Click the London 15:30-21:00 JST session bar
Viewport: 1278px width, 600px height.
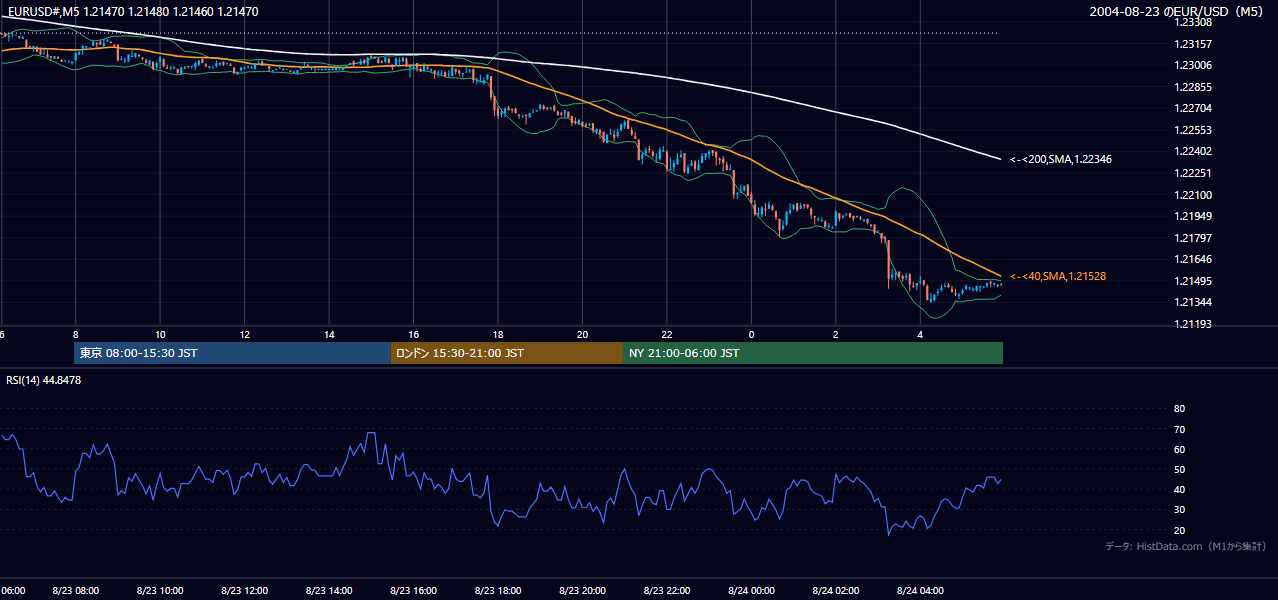[x=507, y=353]
